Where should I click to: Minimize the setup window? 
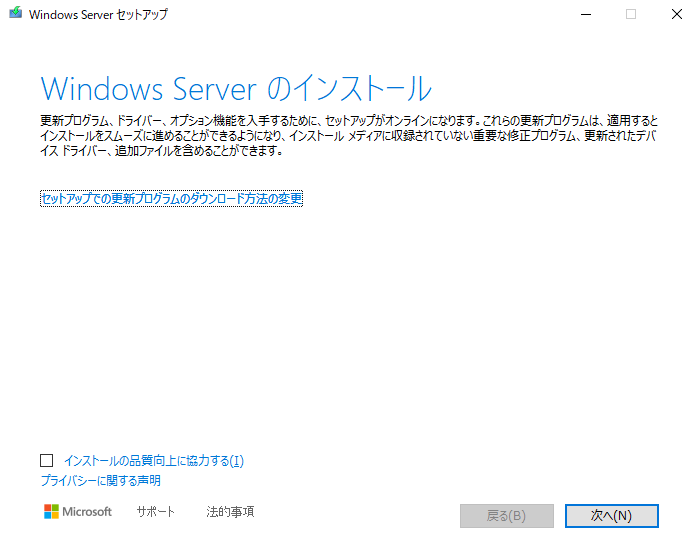tap(584, 14)
